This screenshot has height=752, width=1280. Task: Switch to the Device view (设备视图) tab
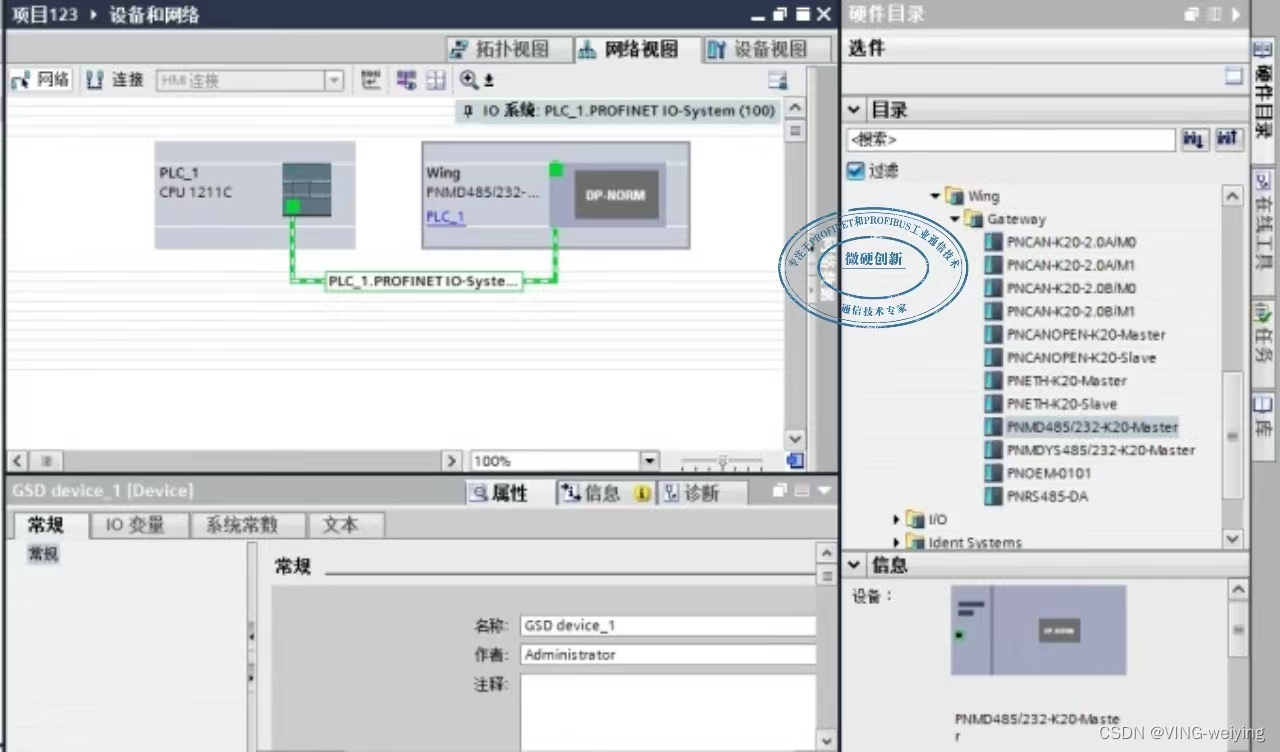(x=767, y=49)
